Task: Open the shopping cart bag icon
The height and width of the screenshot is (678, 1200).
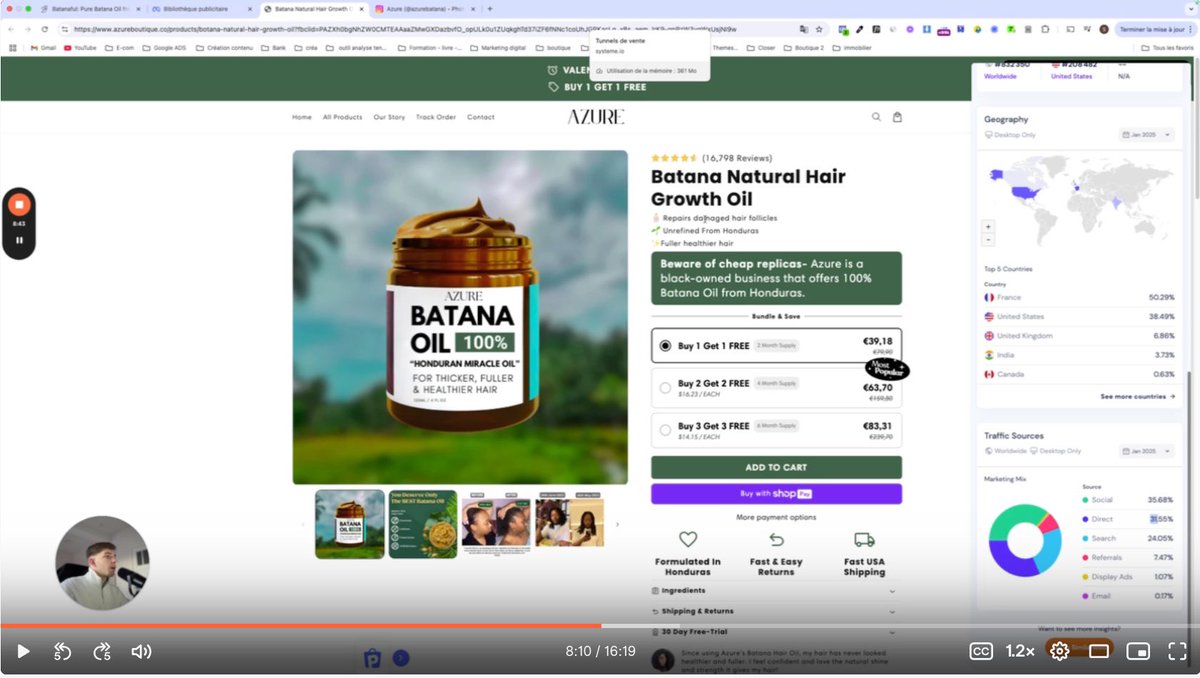Action: [x=897, y=117]
